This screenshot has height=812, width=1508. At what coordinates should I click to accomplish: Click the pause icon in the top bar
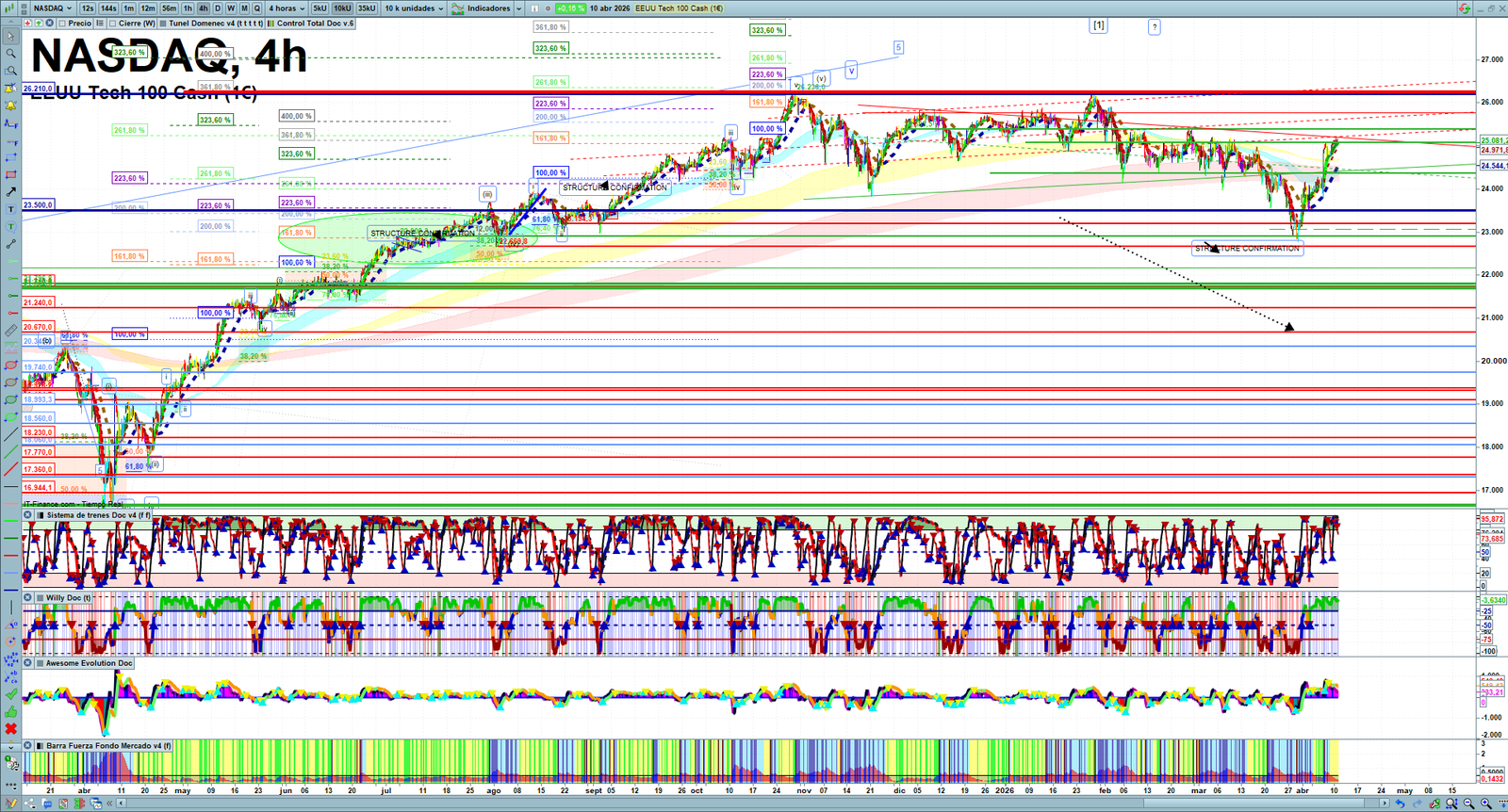534,8
